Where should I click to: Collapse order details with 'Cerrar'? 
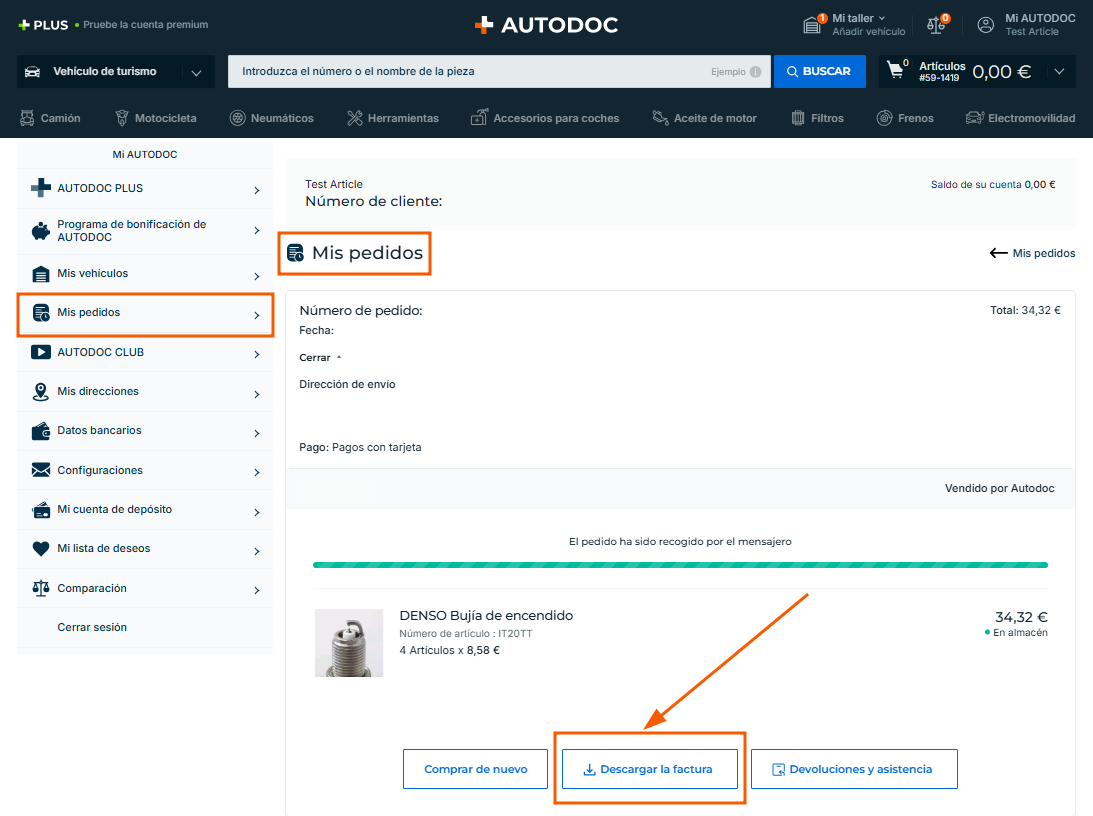click(x=320, y=357)
